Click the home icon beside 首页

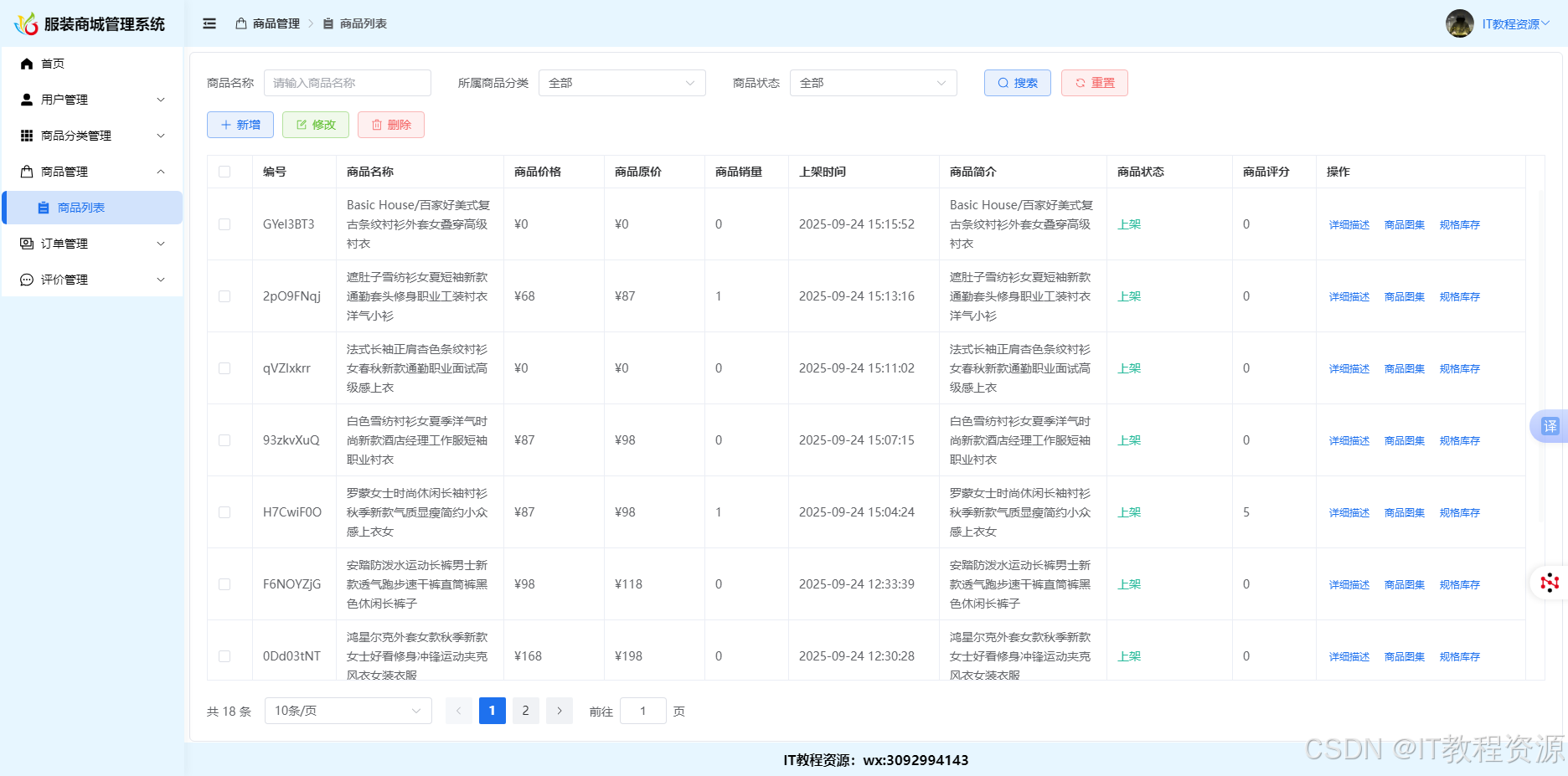click(27, 64)
